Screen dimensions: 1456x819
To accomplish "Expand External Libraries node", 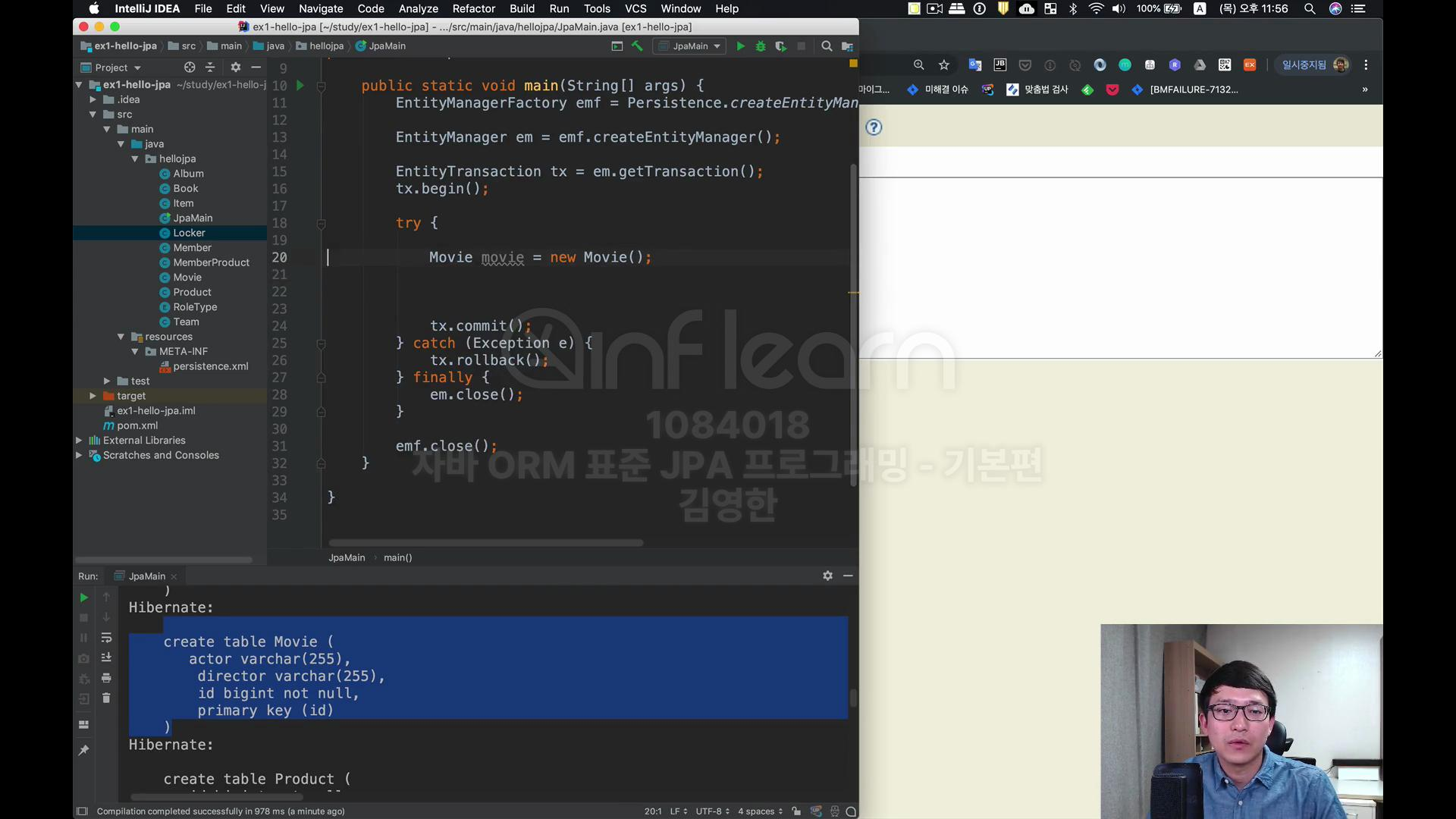I will pos(79,441).
